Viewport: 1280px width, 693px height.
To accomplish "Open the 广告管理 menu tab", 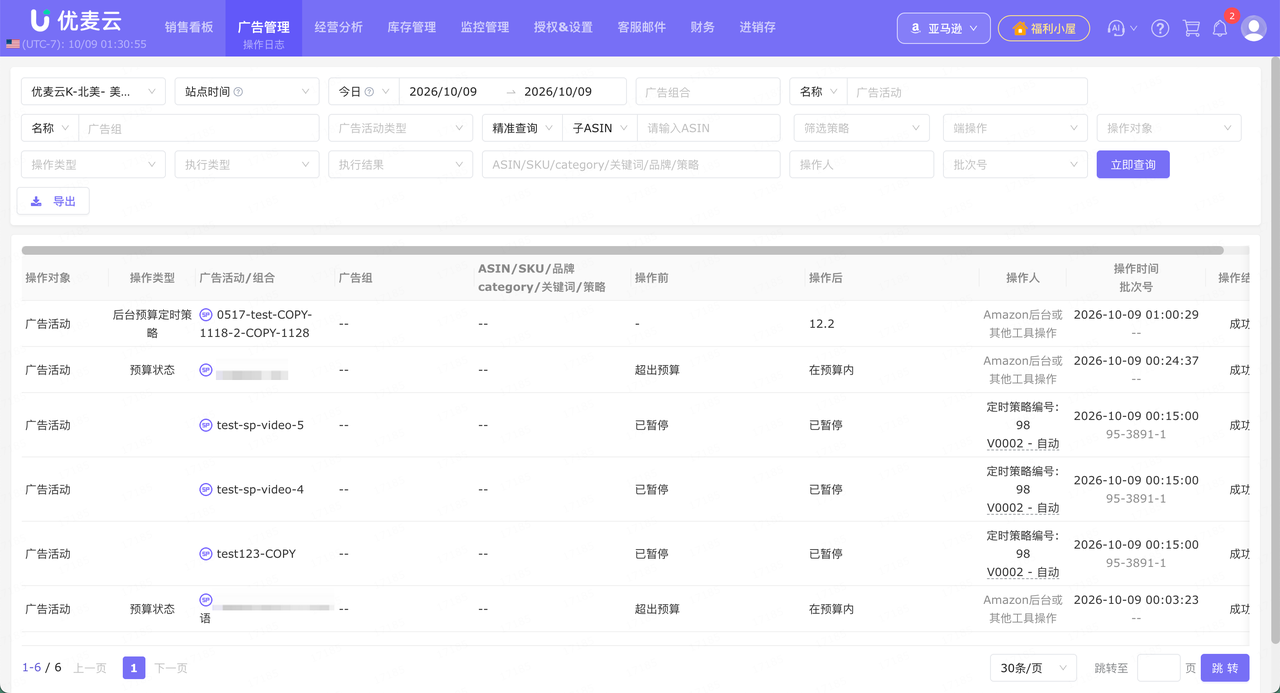I will click(x=263, y=28).
